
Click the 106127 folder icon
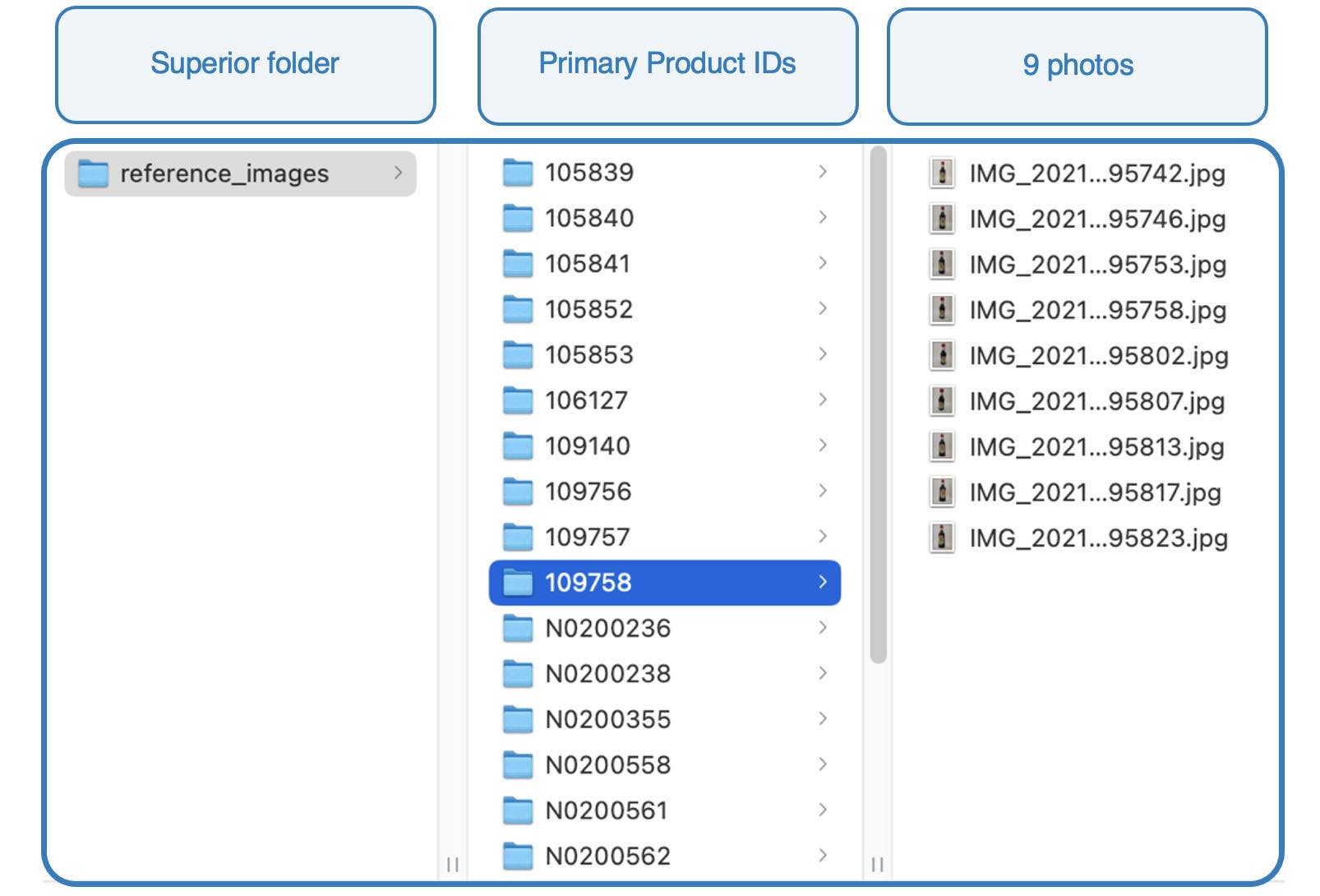[518, 400]
